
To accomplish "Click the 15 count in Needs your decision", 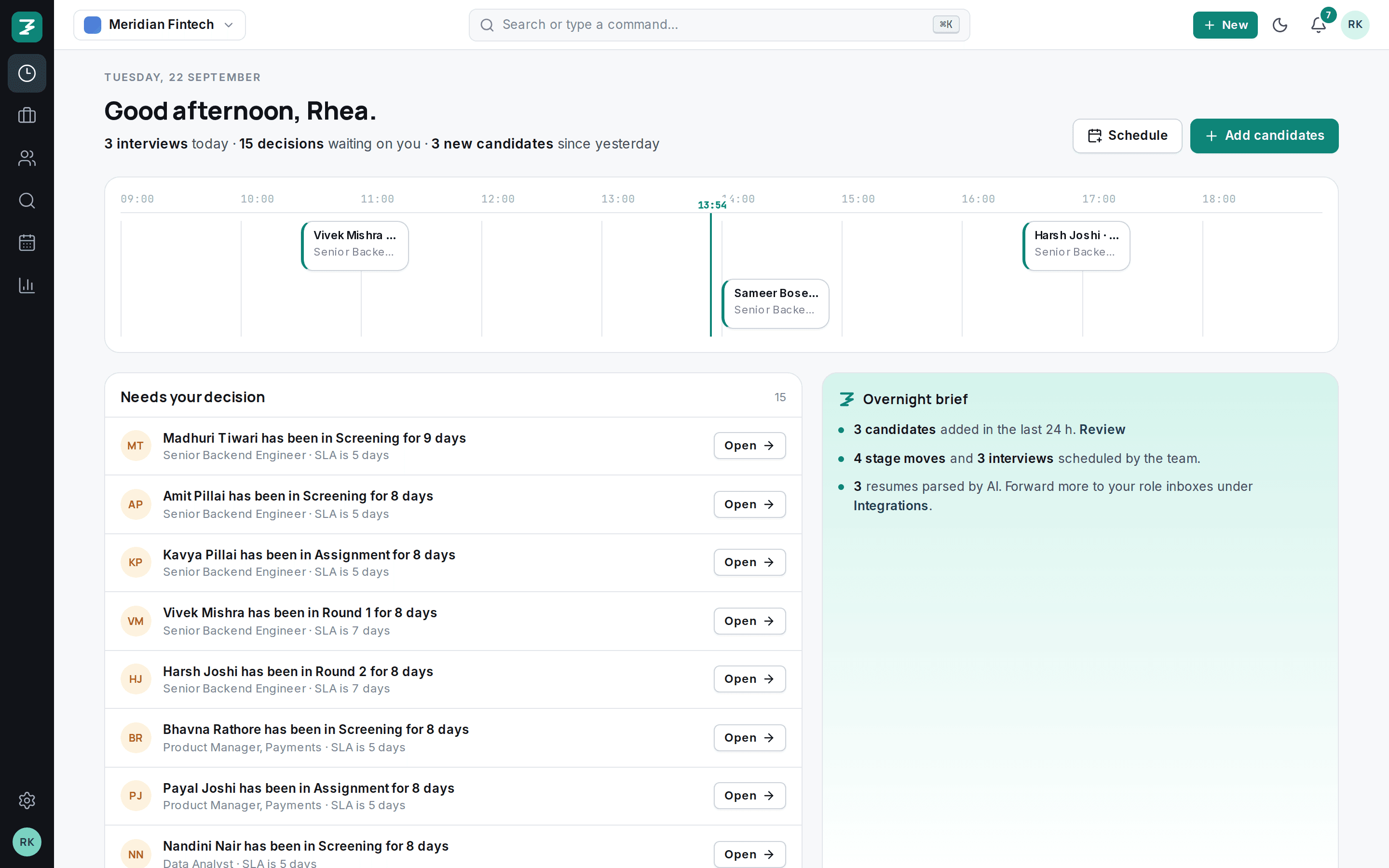I will click(780, 397).
